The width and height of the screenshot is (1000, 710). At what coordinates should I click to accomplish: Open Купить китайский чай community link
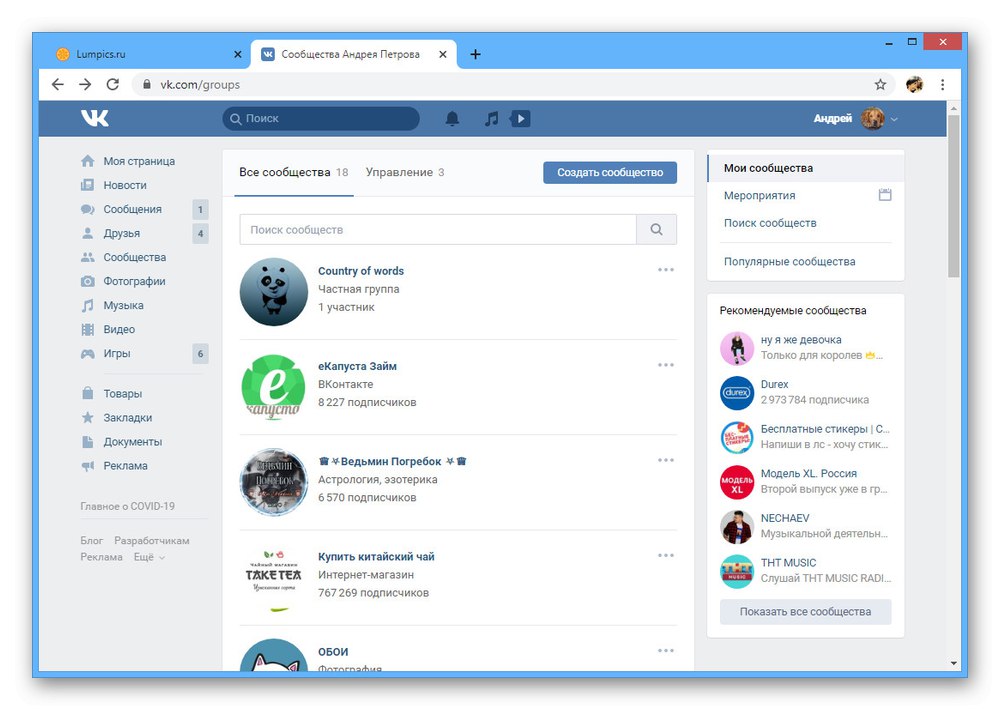(376, 557)
